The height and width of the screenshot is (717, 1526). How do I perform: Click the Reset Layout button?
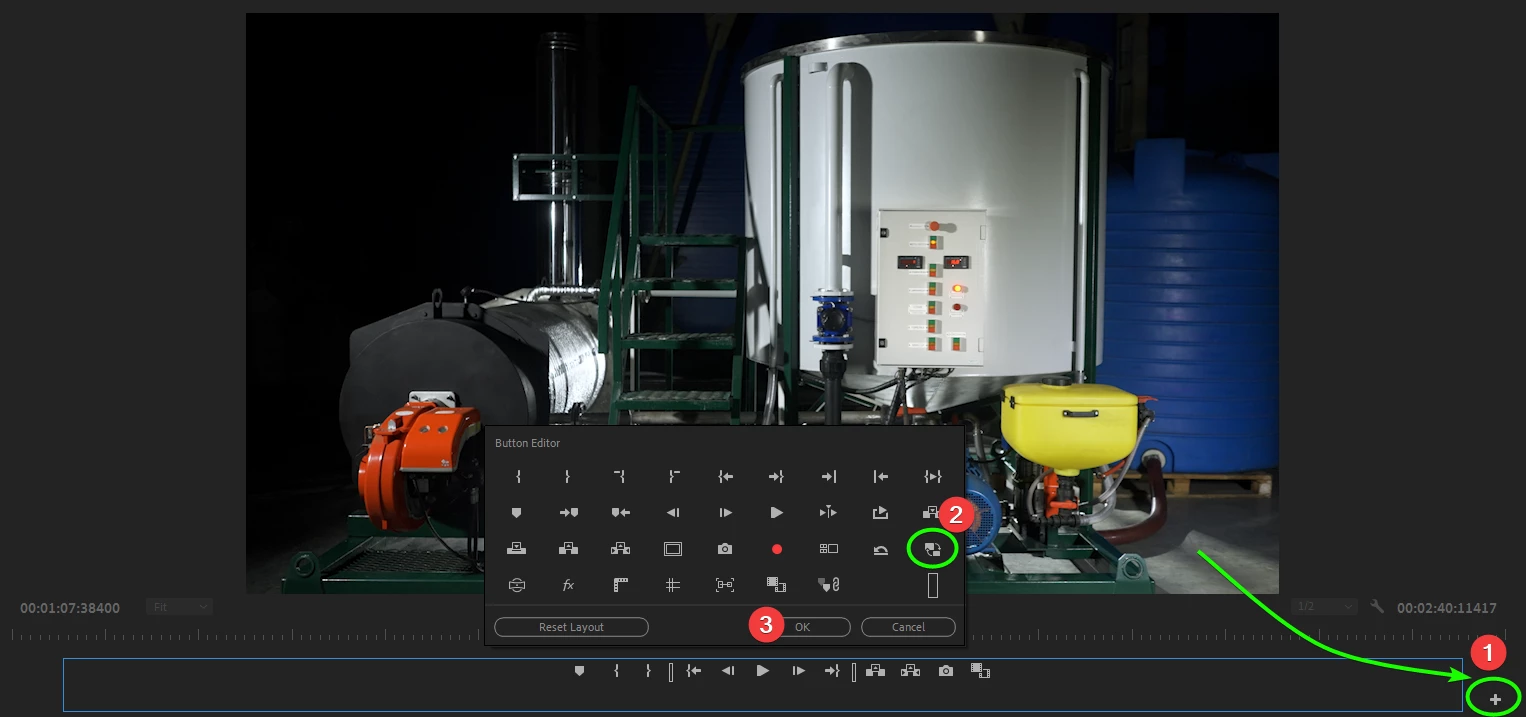(572, 627)
